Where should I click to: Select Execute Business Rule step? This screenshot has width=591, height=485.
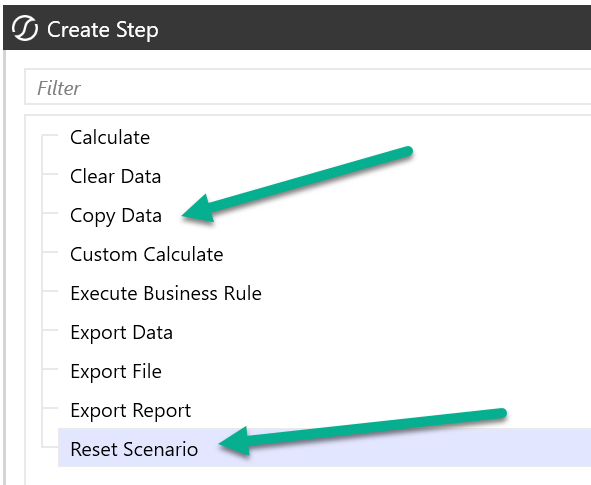coord(166,294)
